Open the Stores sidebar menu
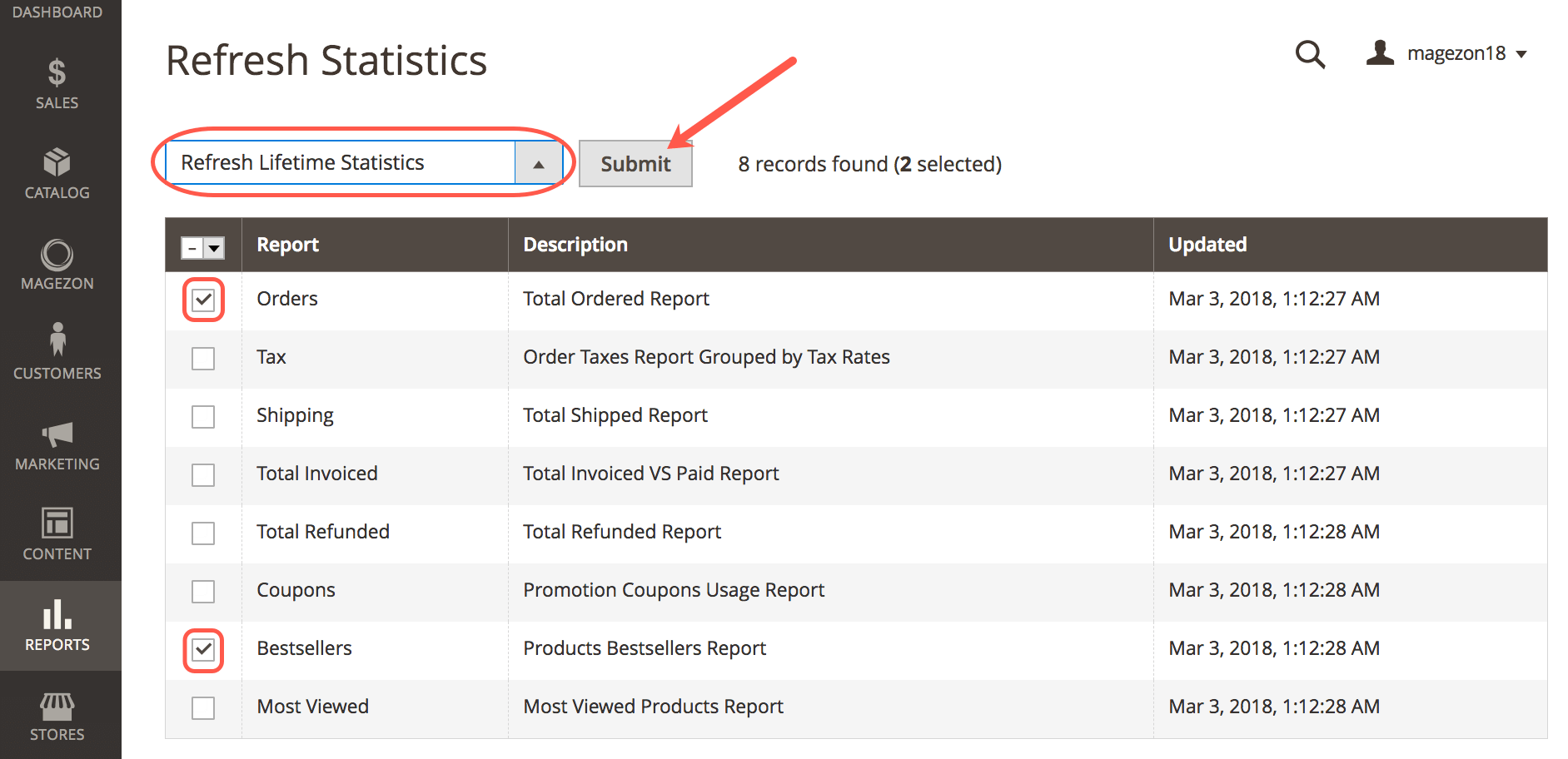The width and height of the screenshot is (1568, 759). pyautogui.click(x=57, y=716)
